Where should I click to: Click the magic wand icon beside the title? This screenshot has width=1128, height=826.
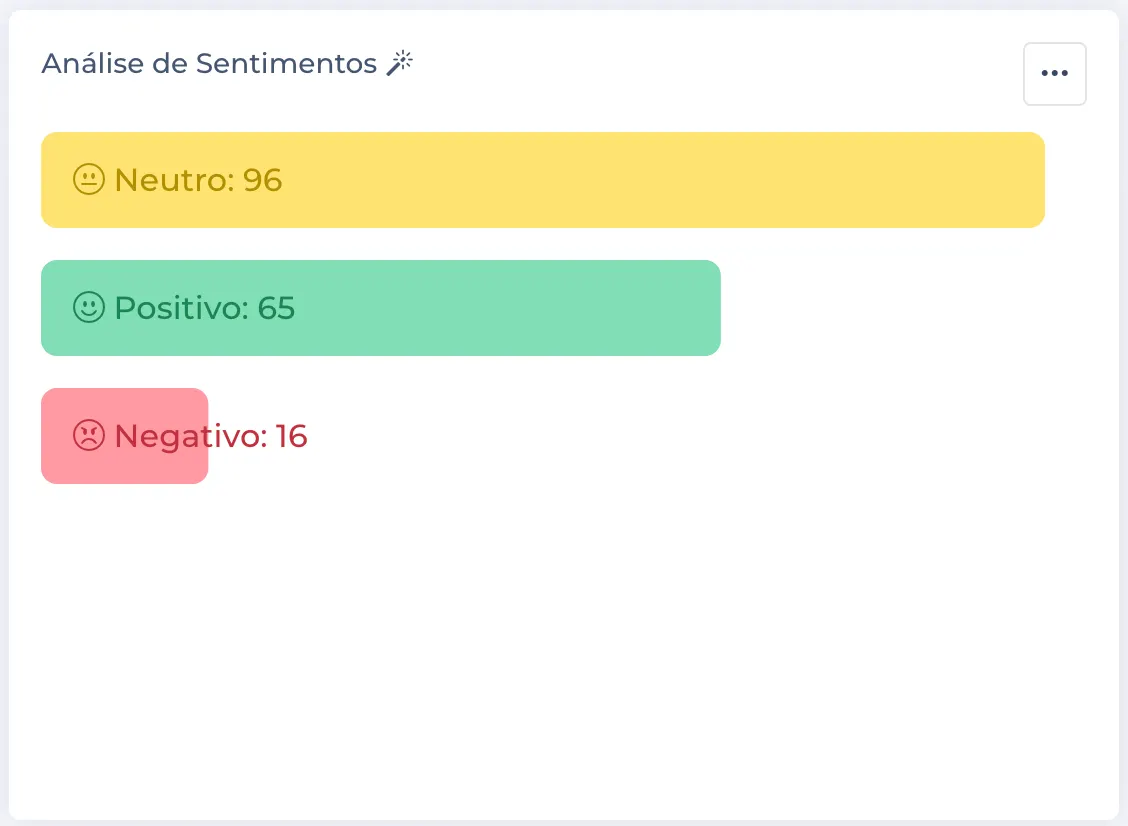400,64
